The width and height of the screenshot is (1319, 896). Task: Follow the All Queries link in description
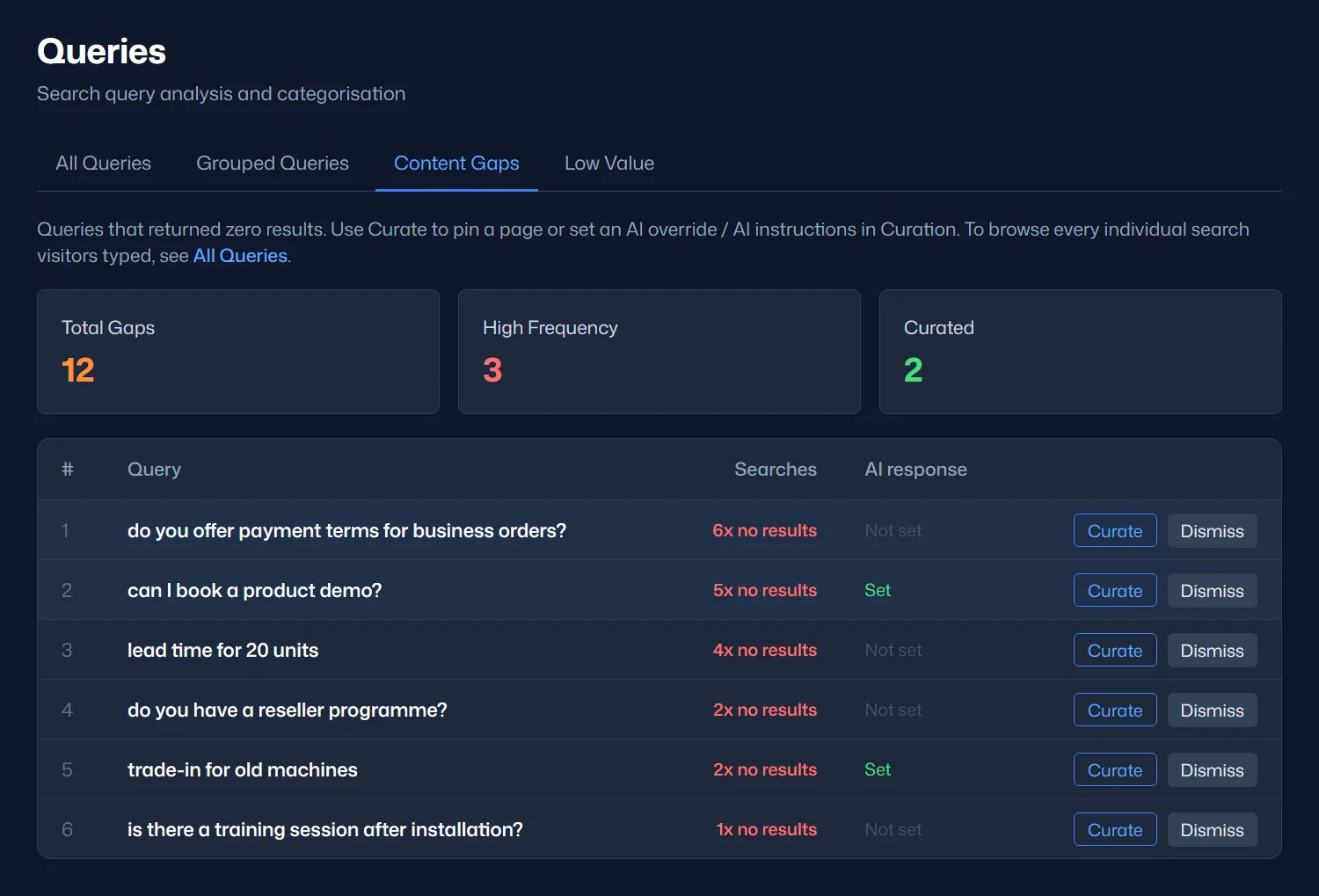(240, 256)
